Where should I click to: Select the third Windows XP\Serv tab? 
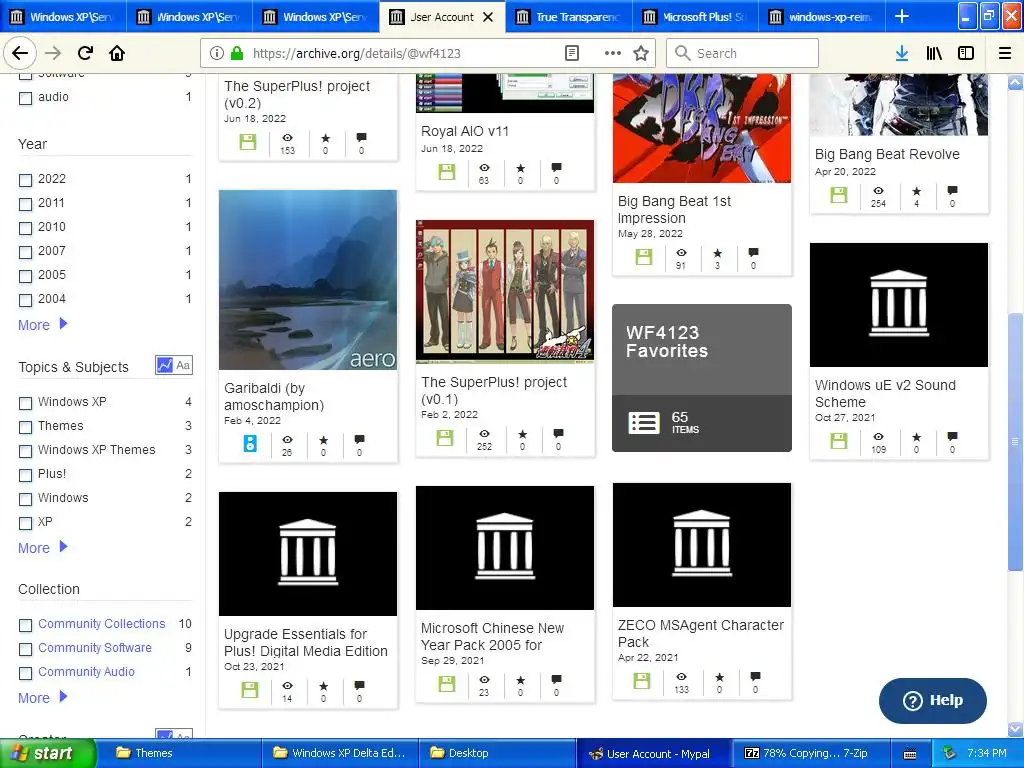(x=315, y=16)
